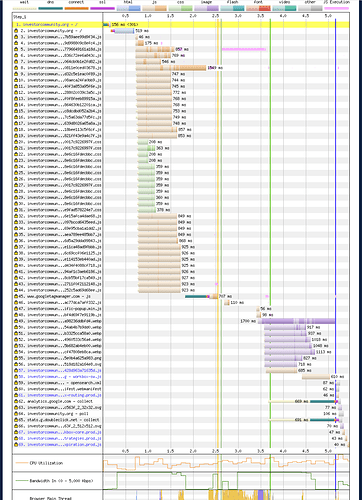362x500 pixels.
Task: Click the lock icon beside stats.g.doubleclick.net collect
Action: coord(16,420)
